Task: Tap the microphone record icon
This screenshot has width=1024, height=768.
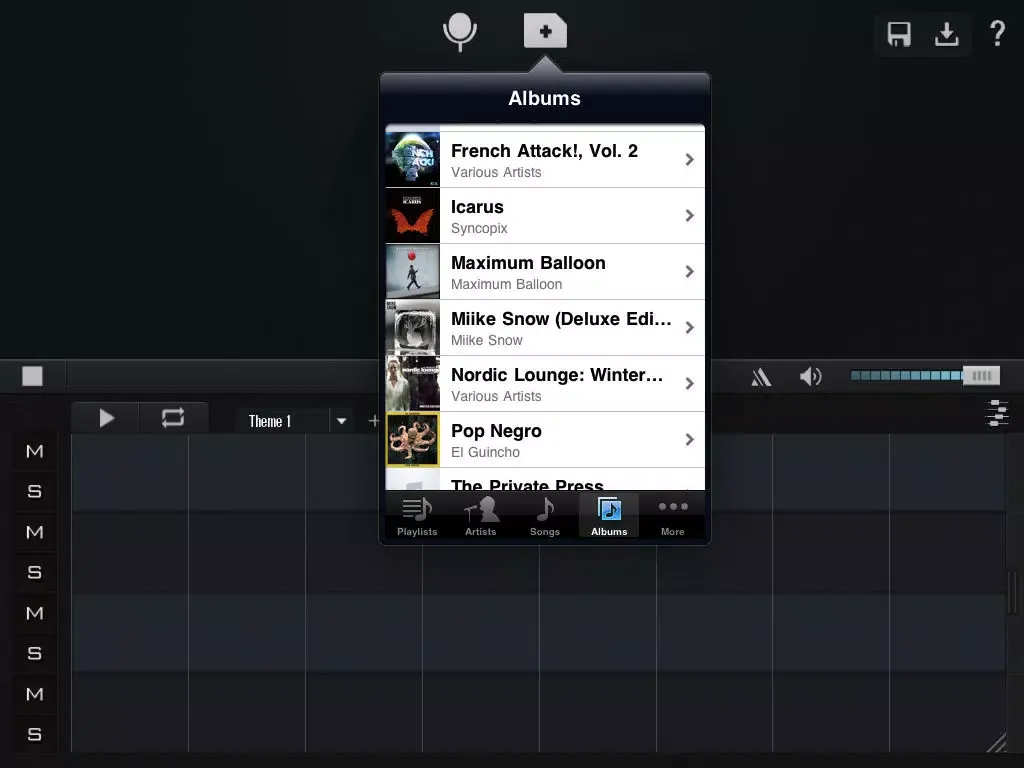Action: (x=460, y=31)
